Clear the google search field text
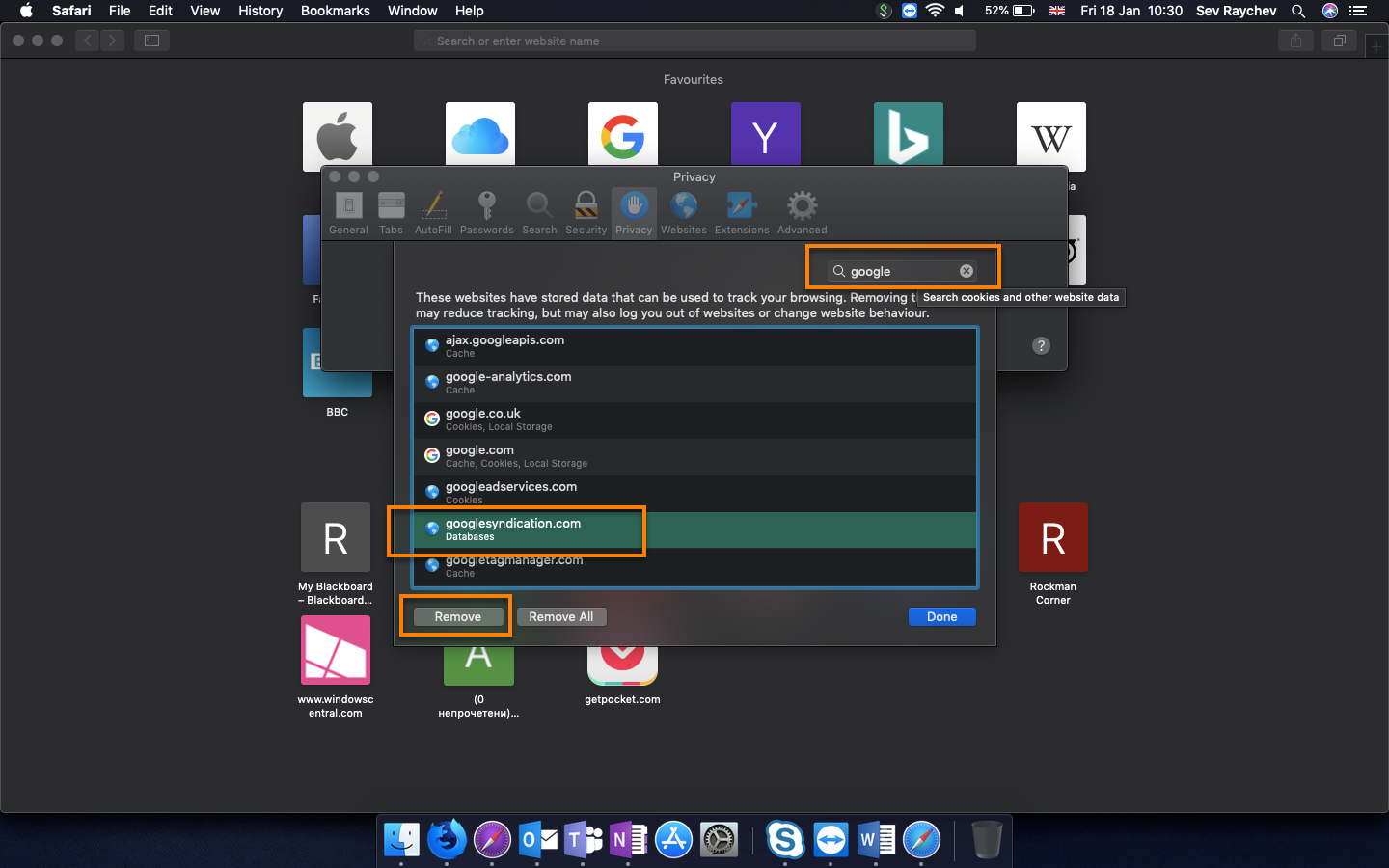1389x868 pixels. point(966,271)
